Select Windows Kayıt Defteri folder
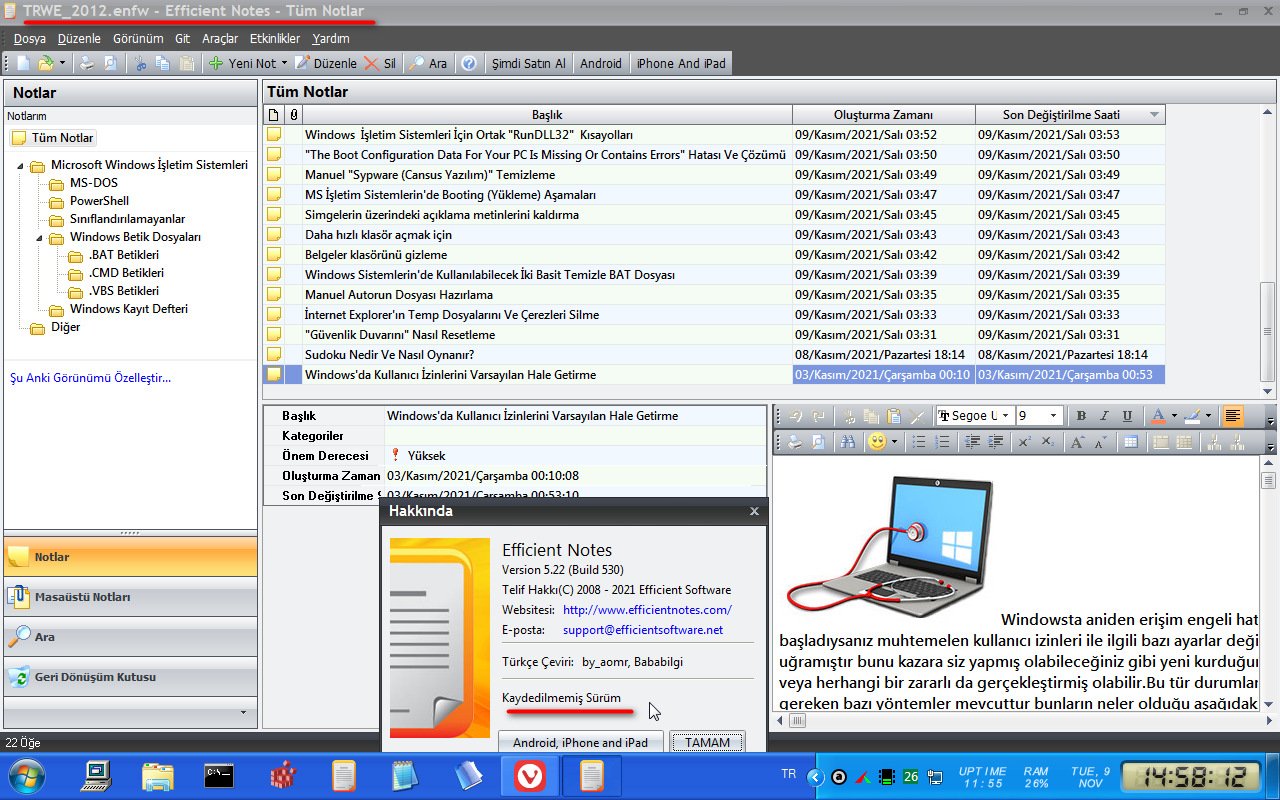 [x=129, y=309]
